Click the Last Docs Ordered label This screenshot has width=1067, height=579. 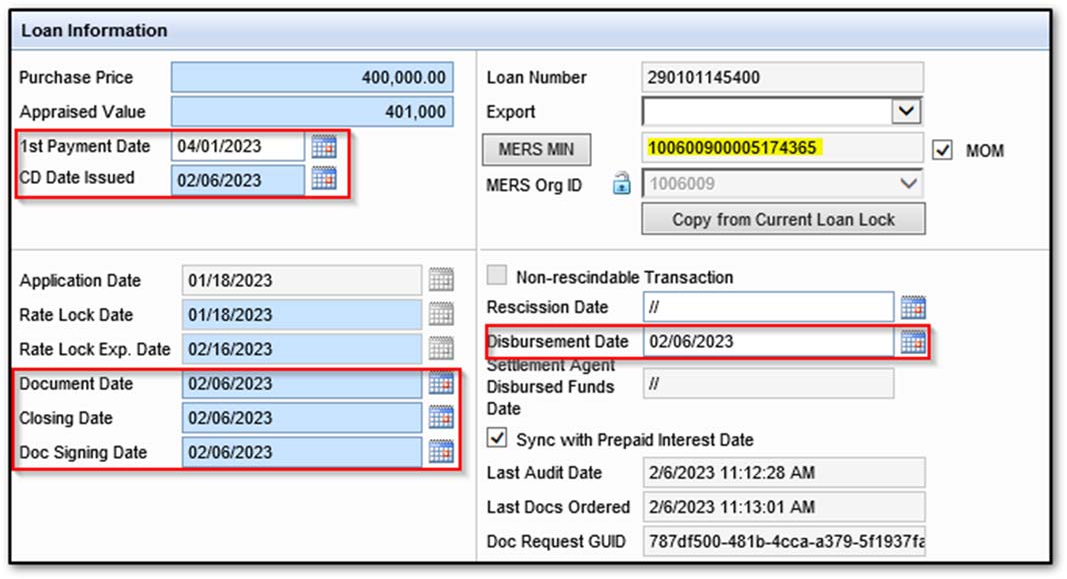(x=558, y=507)
